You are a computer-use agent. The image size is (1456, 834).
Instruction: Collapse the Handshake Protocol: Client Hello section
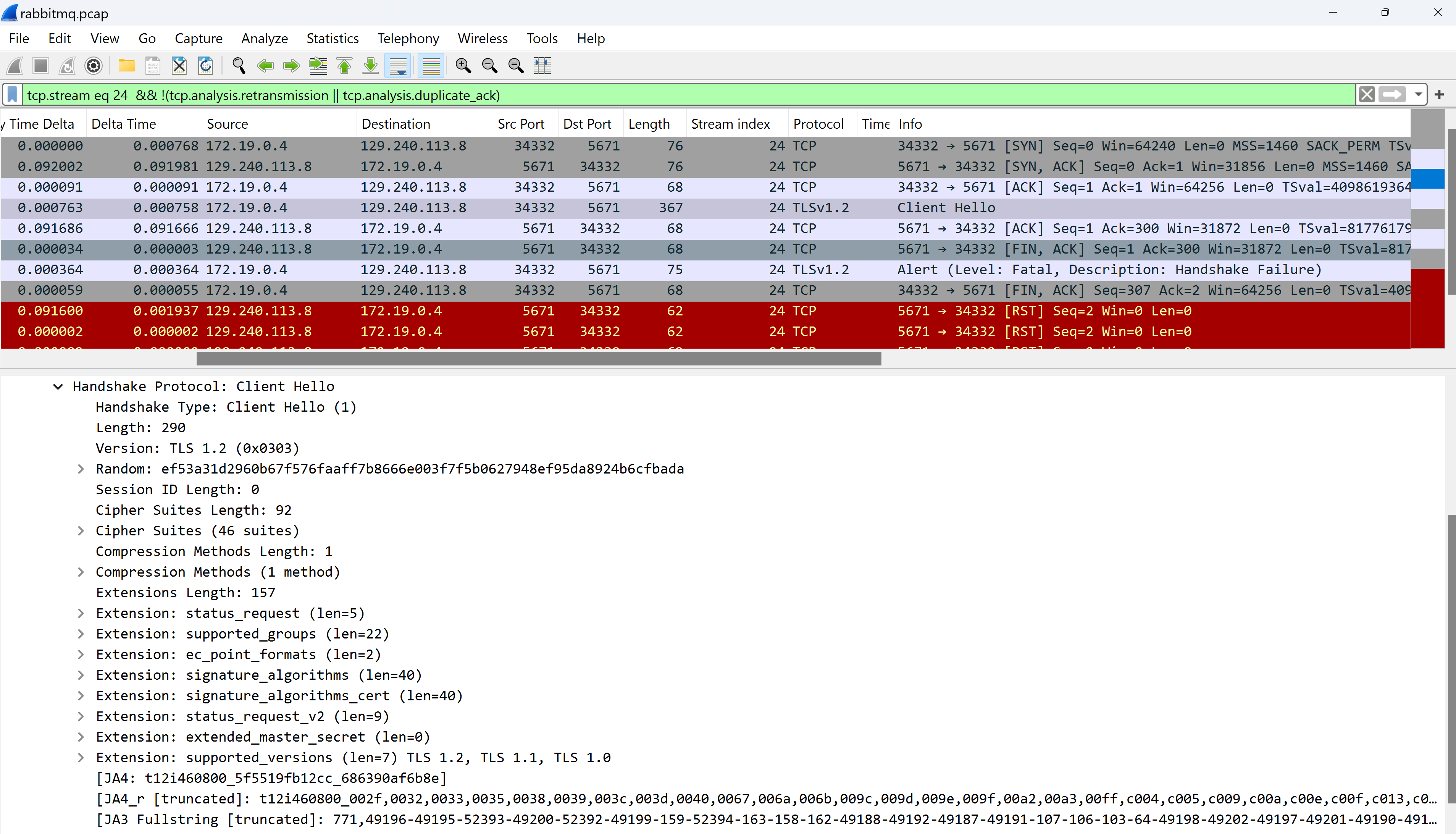tap(57, 386)
